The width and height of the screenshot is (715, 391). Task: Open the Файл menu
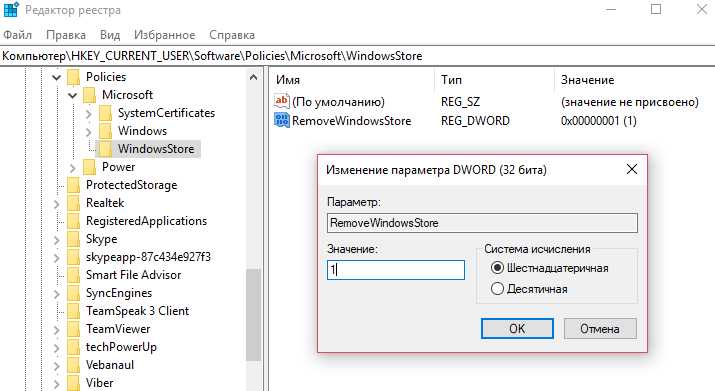(x=17, y=35)
